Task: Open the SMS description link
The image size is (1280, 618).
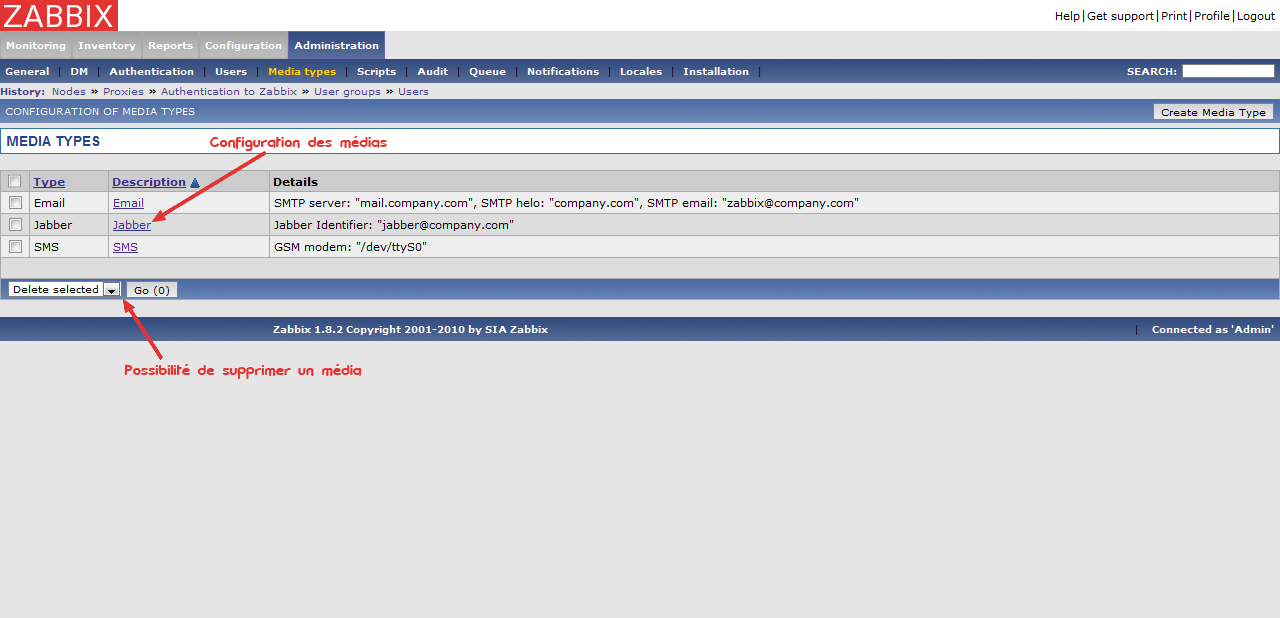Action: [125, 247]
